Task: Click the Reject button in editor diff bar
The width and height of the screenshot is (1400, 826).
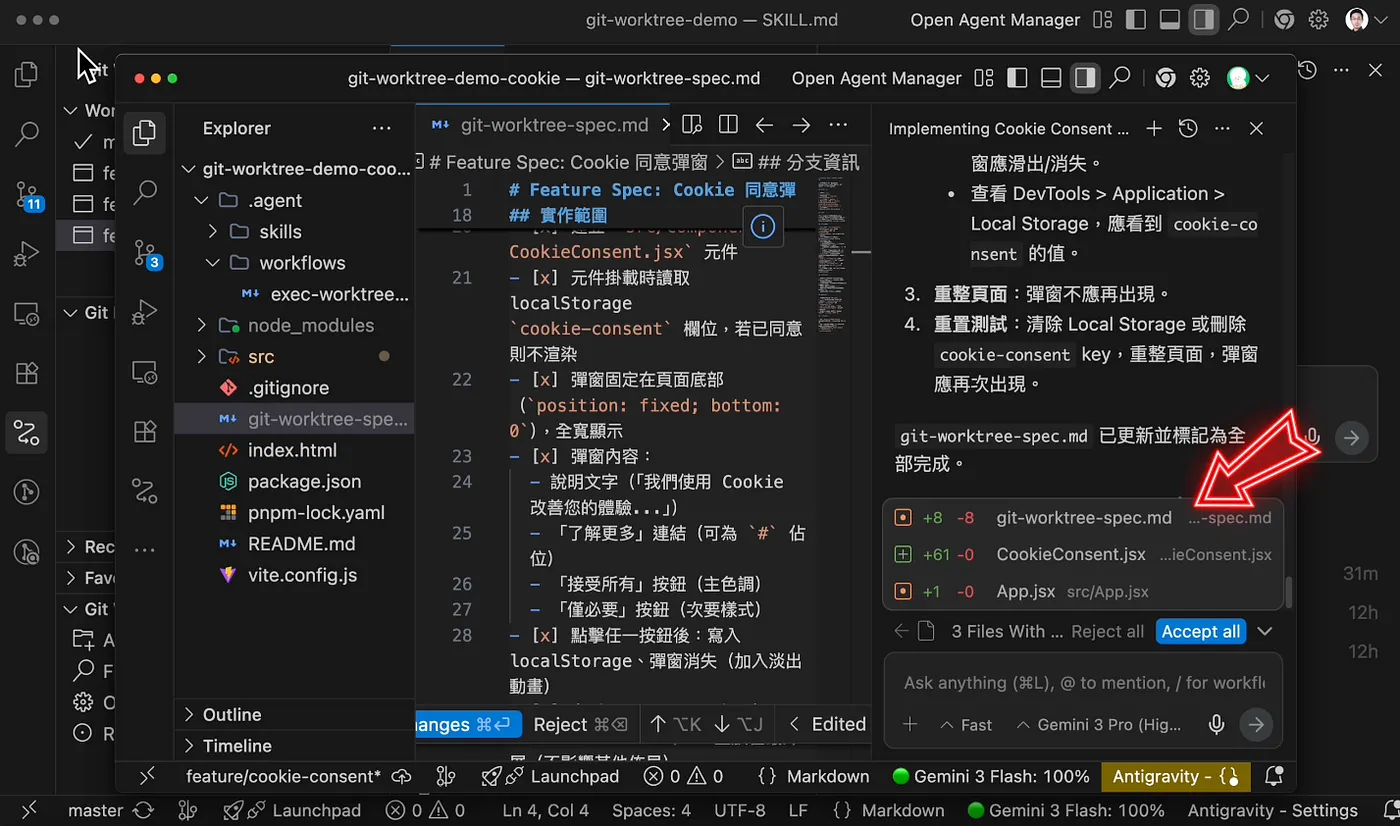Action: coord(580,724)
